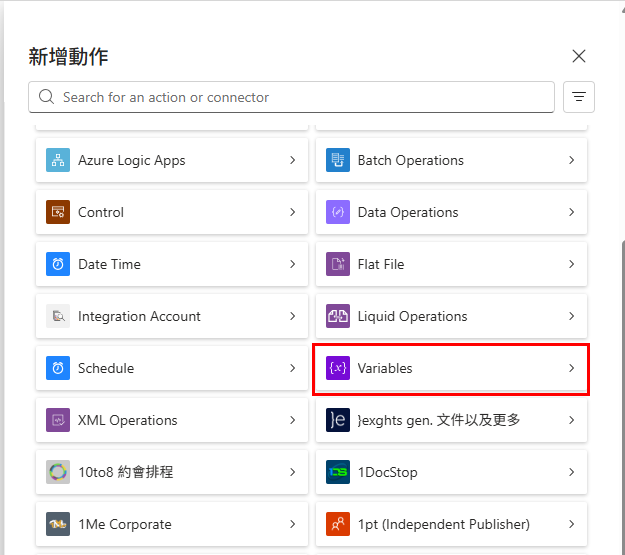Click the vertical scrollbar thumb
This screenshot has height=555, width=625.
(x=623, y=397)
